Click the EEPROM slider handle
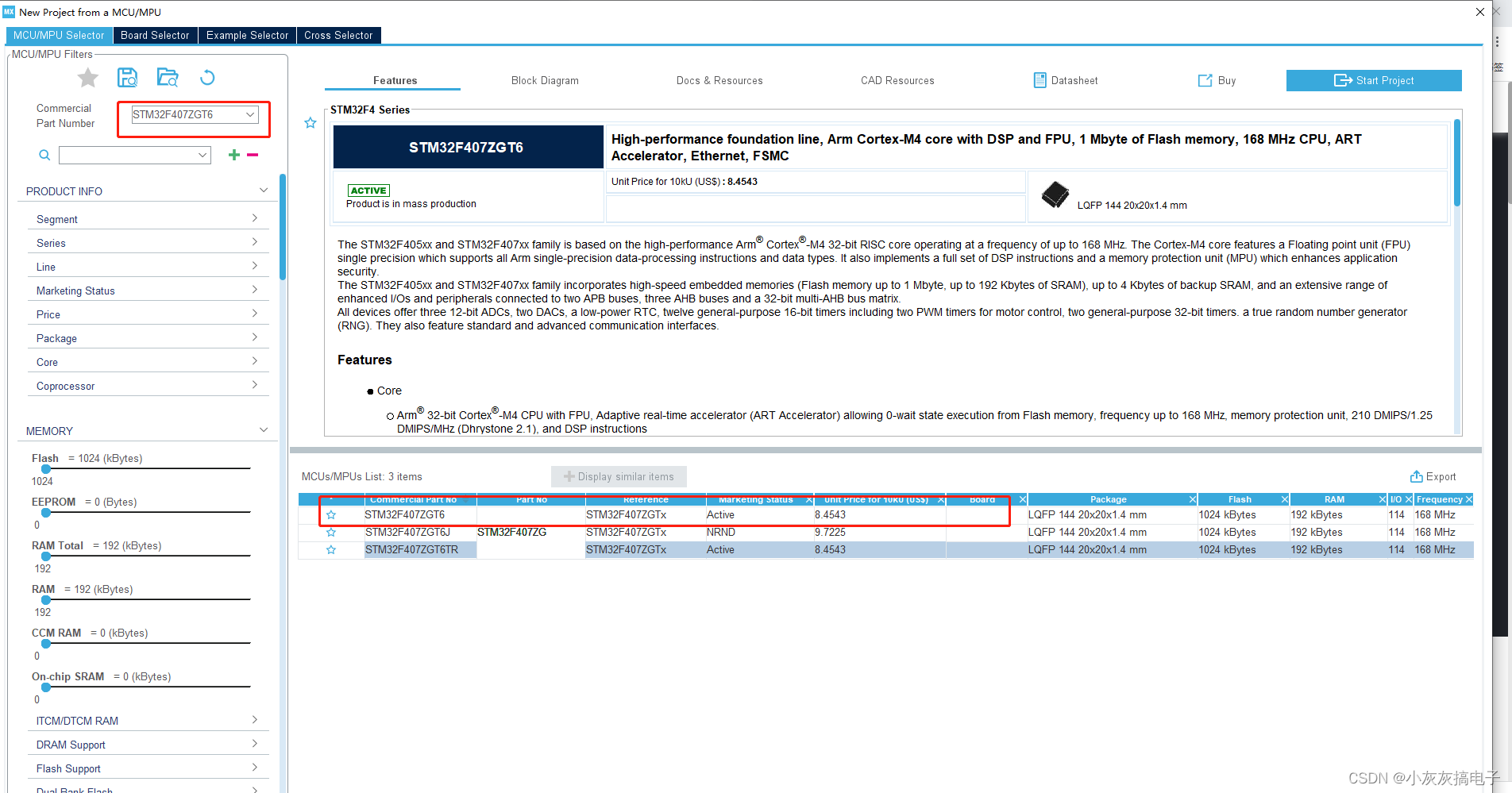This screenshot has width=1512, height=793. click(x=46, y=513)
